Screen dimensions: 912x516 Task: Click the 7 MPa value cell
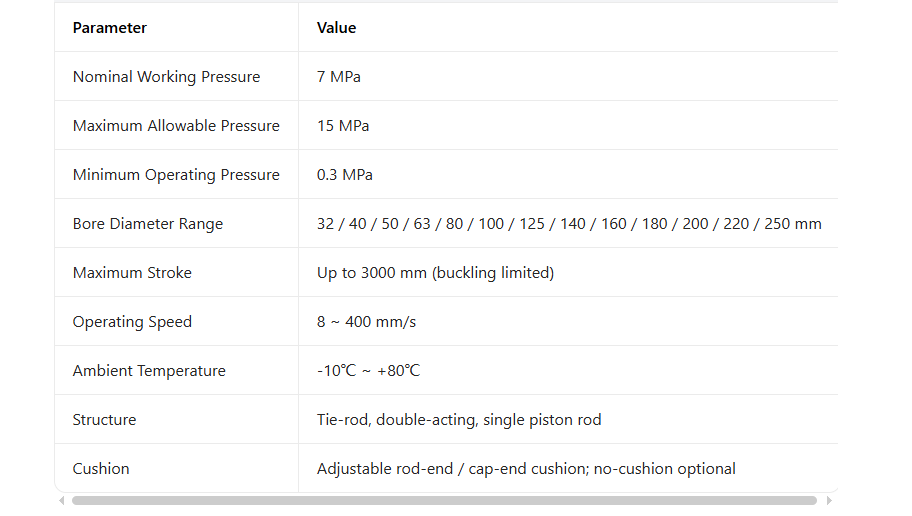(339, 77)
